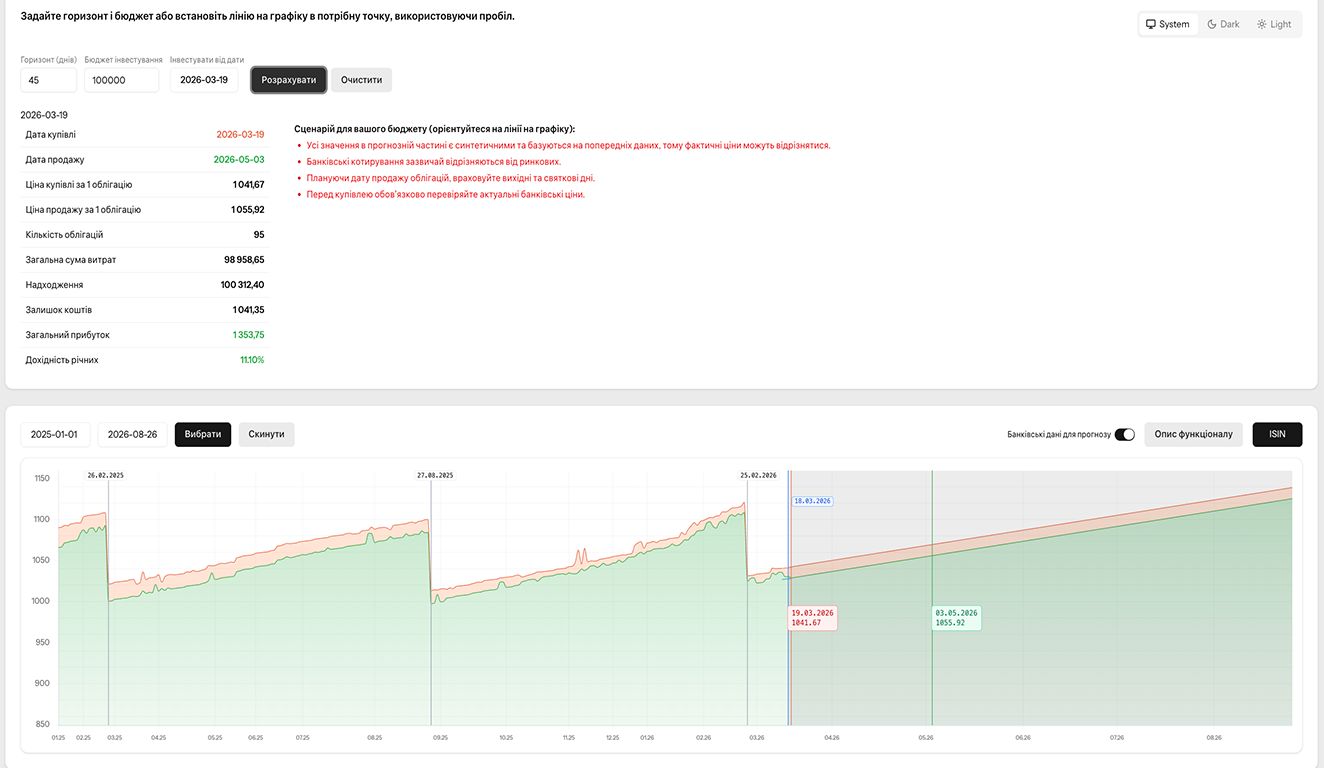Click the 25.02.2026 vertical line on chart
1324x768 pixels.
(748, 600)
